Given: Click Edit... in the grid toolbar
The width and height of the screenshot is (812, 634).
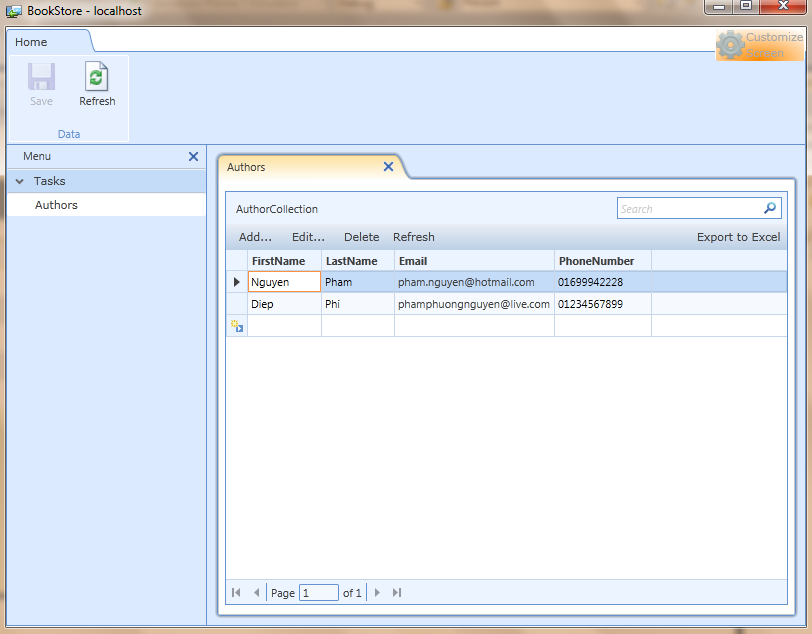Looking at the screenshot, I should (308, 237).
